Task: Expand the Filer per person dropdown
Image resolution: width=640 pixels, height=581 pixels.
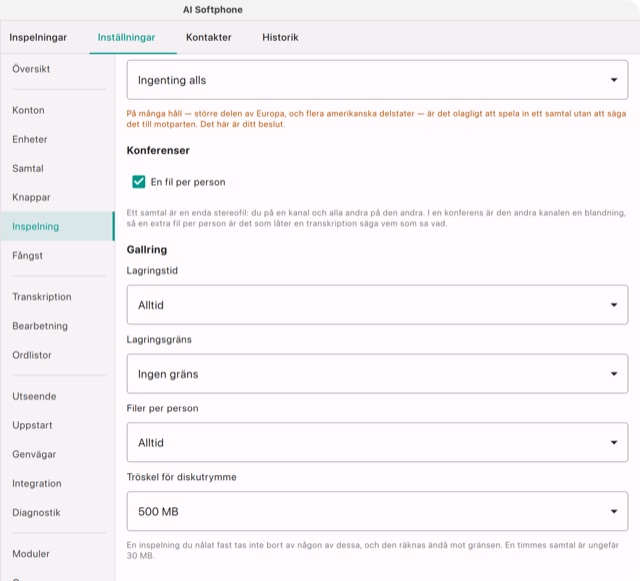Action: [377, 443]
